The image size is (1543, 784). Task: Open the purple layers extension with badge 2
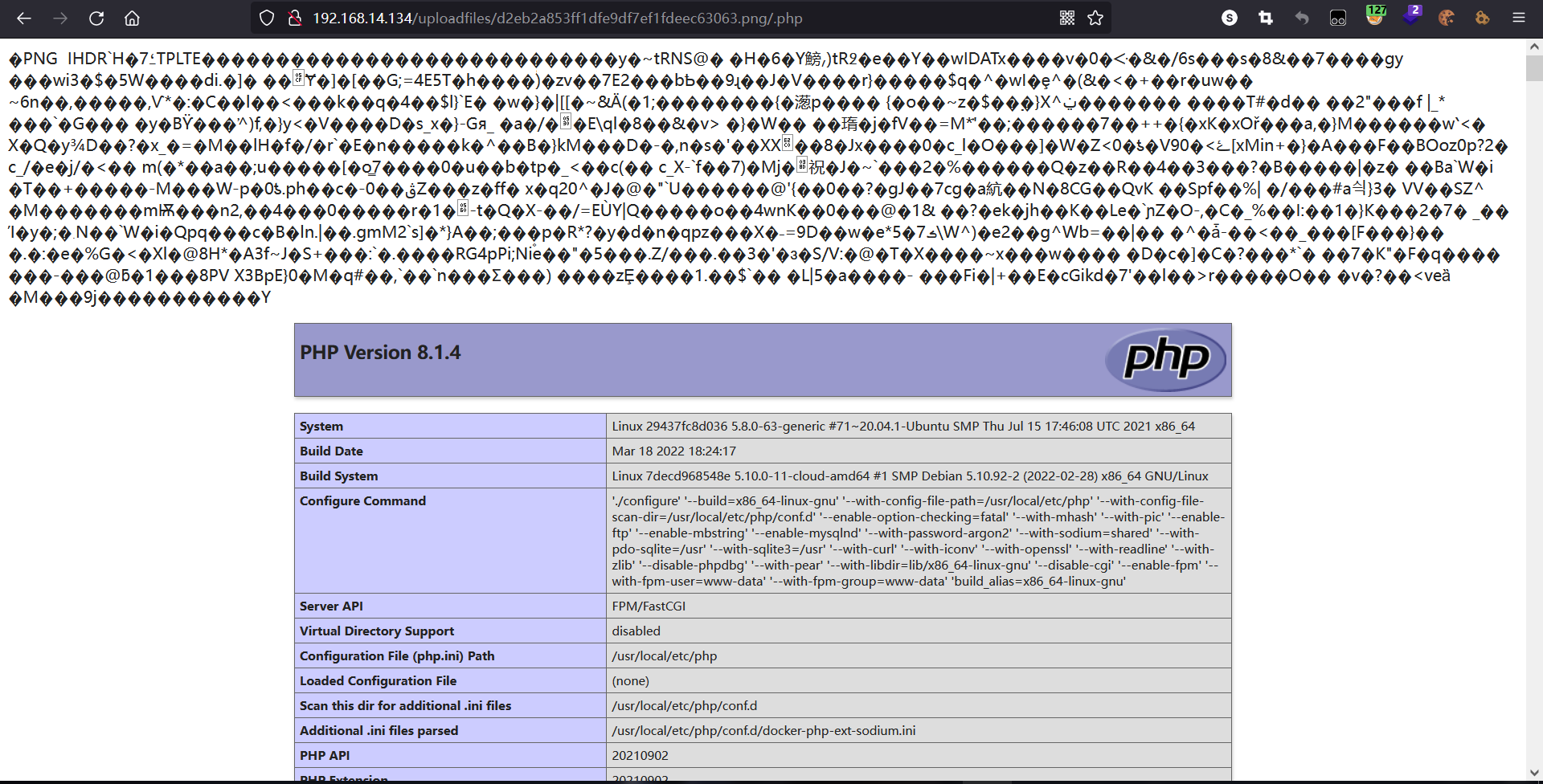(1411, 16)
